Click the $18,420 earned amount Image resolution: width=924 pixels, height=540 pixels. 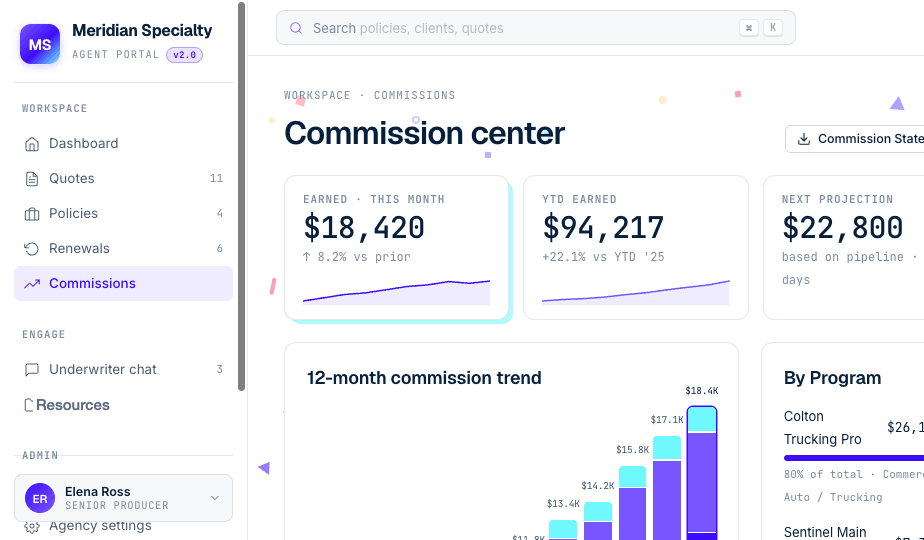coord(364,228)
